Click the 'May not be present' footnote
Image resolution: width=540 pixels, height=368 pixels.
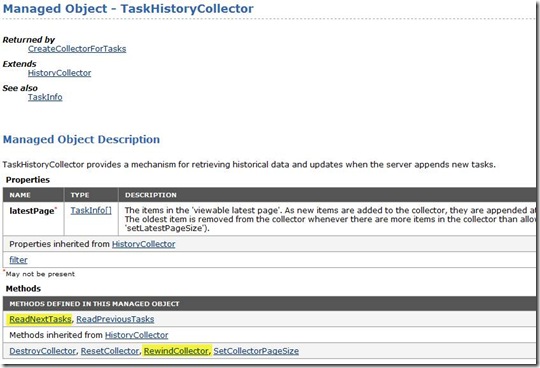[40, 274]
